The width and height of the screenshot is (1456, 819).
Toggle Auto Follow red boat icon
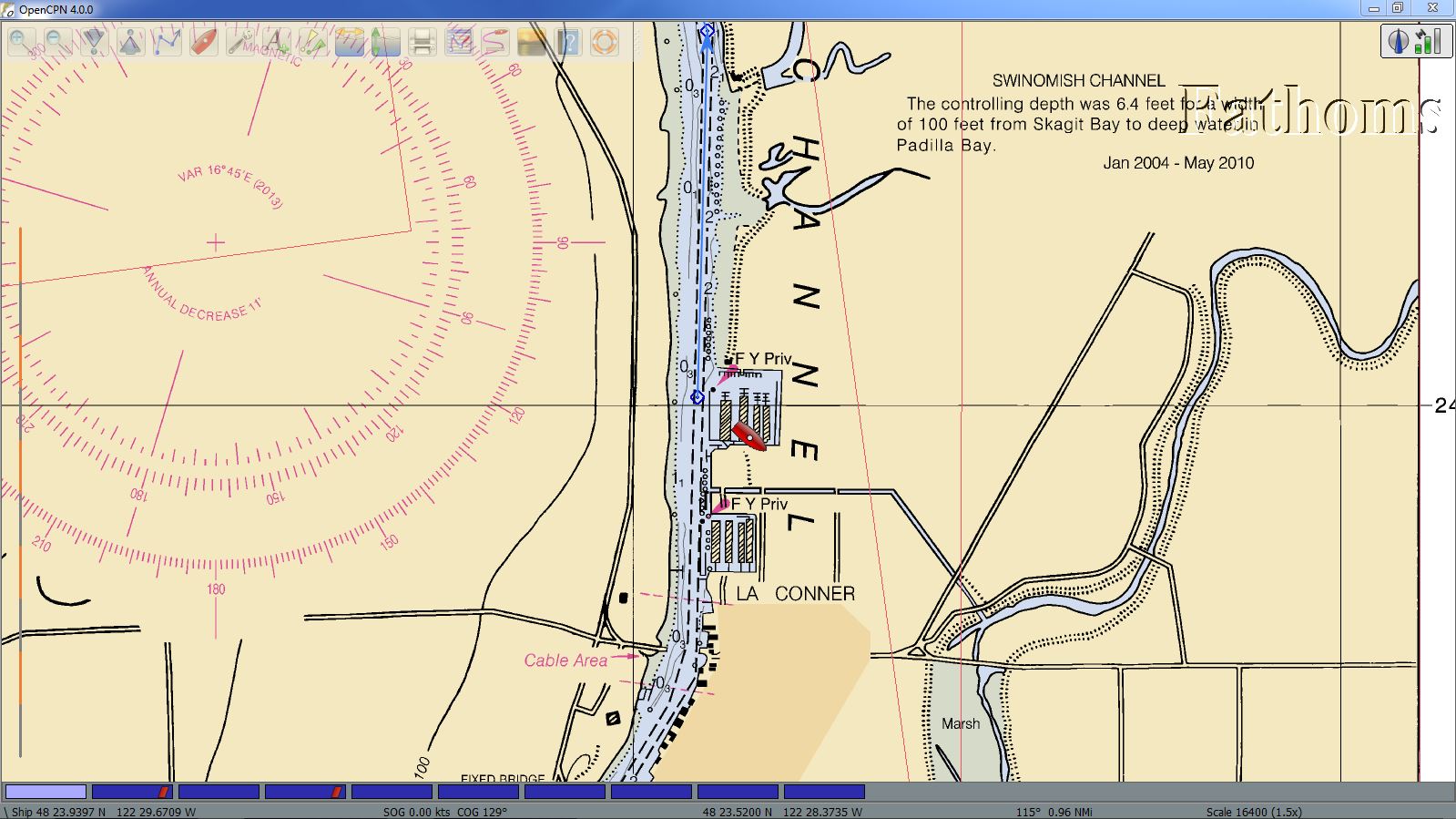point(203,42)
